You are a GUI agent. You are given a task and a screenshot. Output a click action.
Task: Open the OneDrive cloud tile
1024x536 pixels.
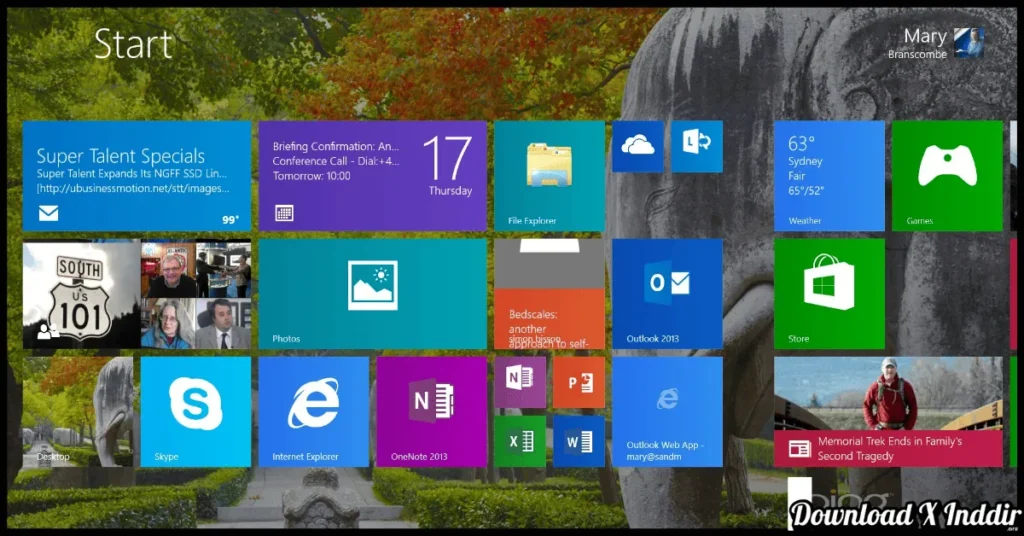(637, 146)
